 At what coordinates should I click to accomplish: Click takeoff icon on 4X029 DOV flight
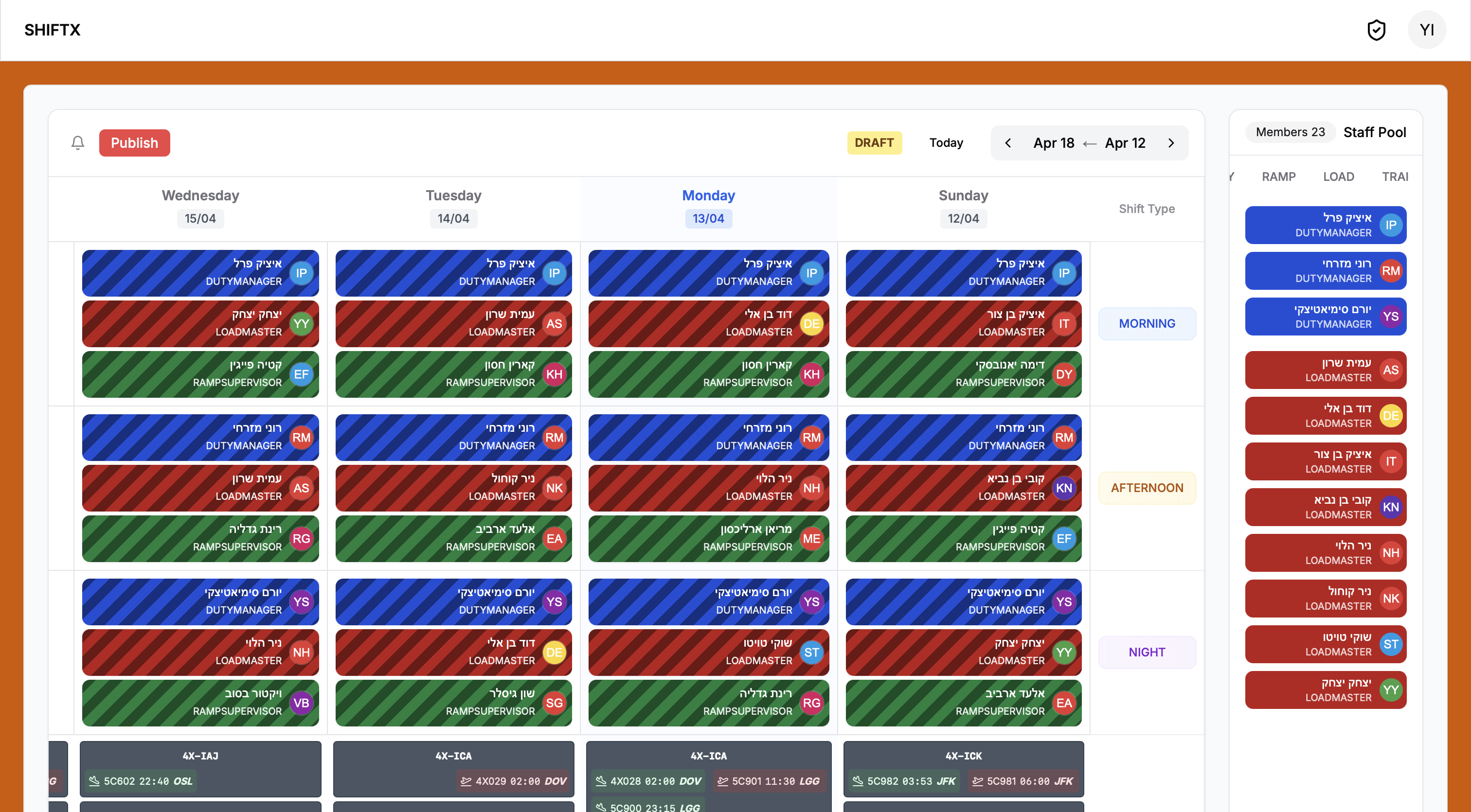[466, 780]
